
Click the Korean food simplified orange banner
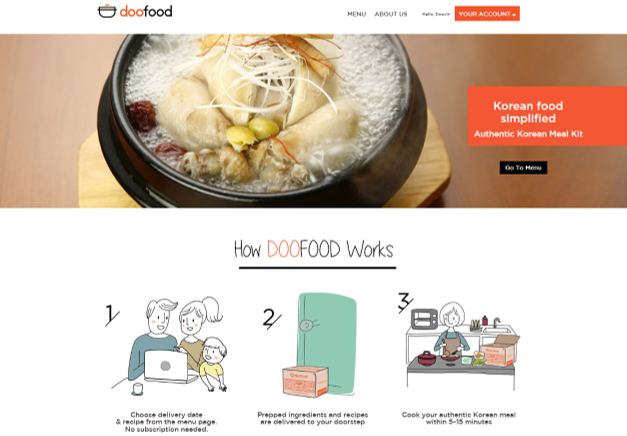547,116
